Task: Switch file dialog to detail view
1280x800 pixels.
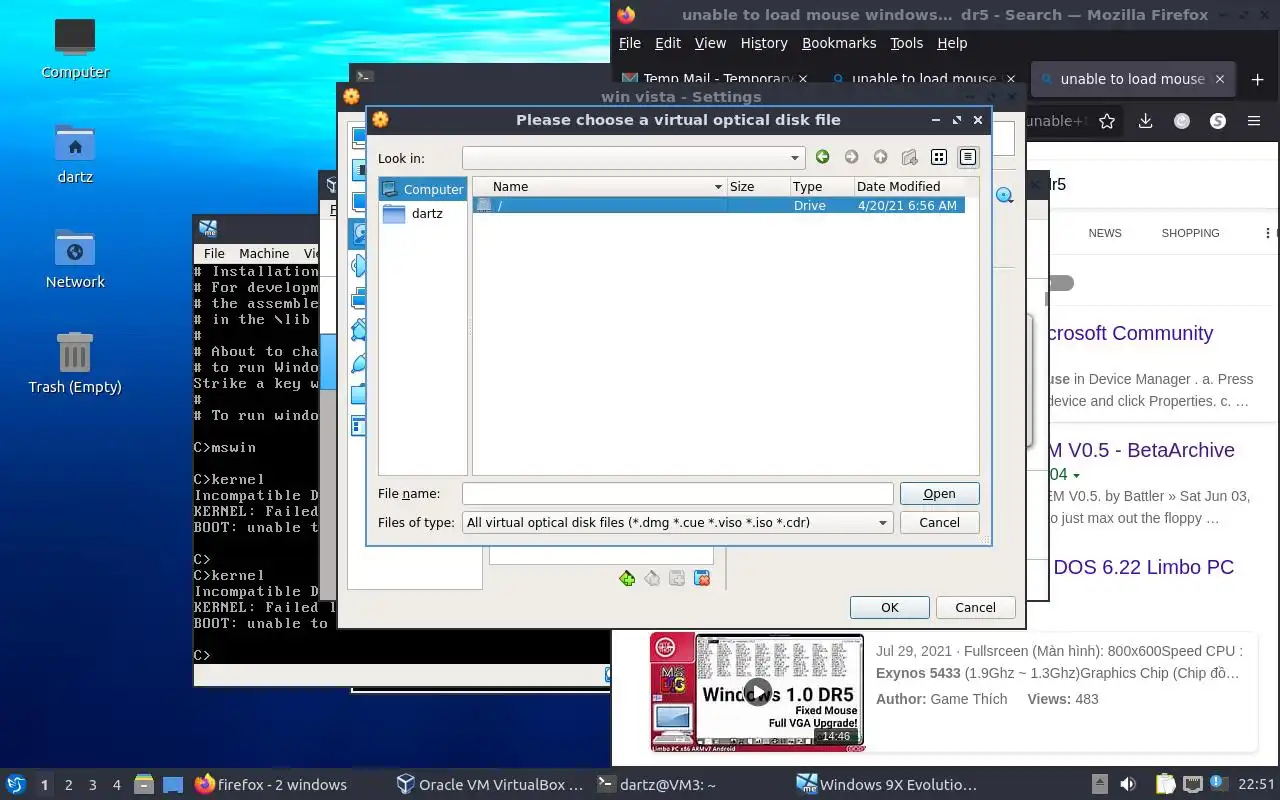Action: pos(967,157)
